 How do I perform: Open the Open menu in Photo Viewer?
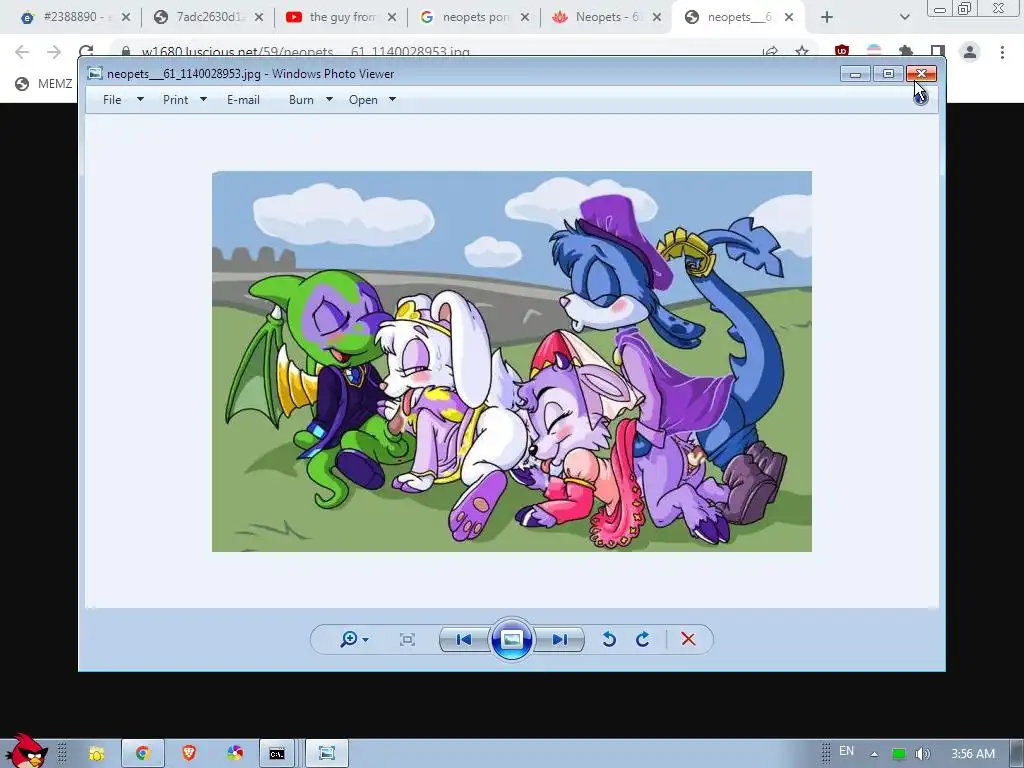363,100
